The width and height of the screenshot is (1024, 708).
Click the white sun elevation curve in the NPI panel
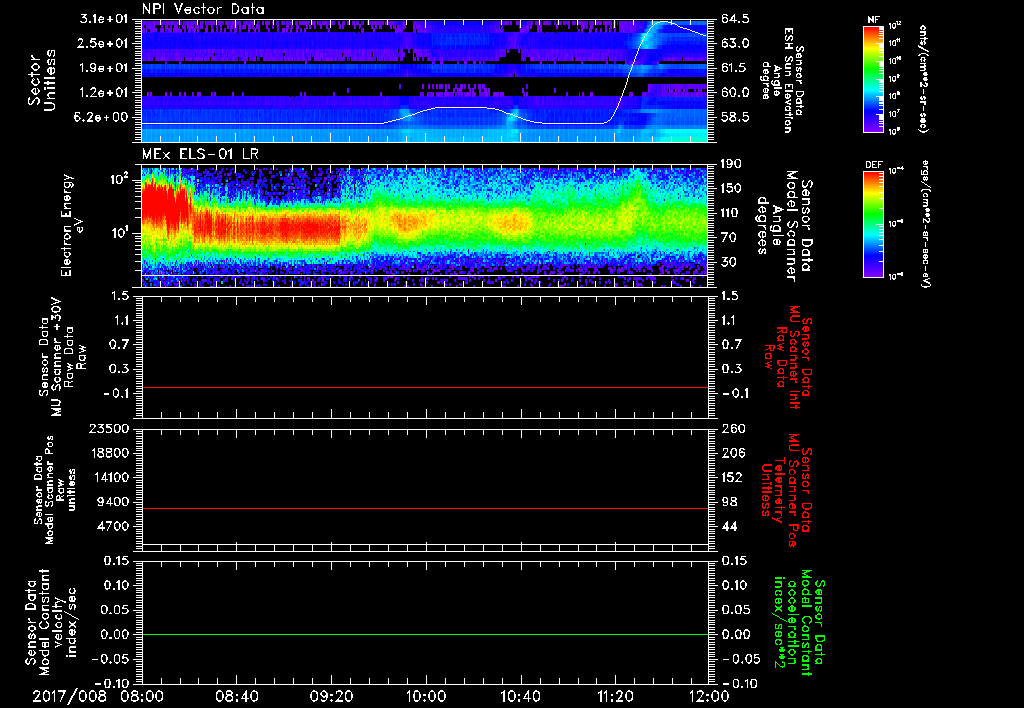tap(627, 73)
